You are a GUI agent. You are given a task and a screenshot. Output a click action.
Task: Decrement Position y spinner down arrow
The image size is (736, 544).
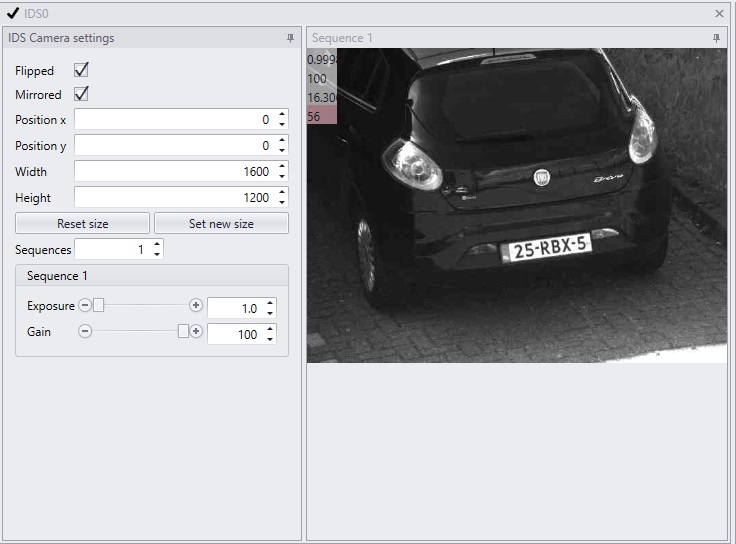pos(282,150)
